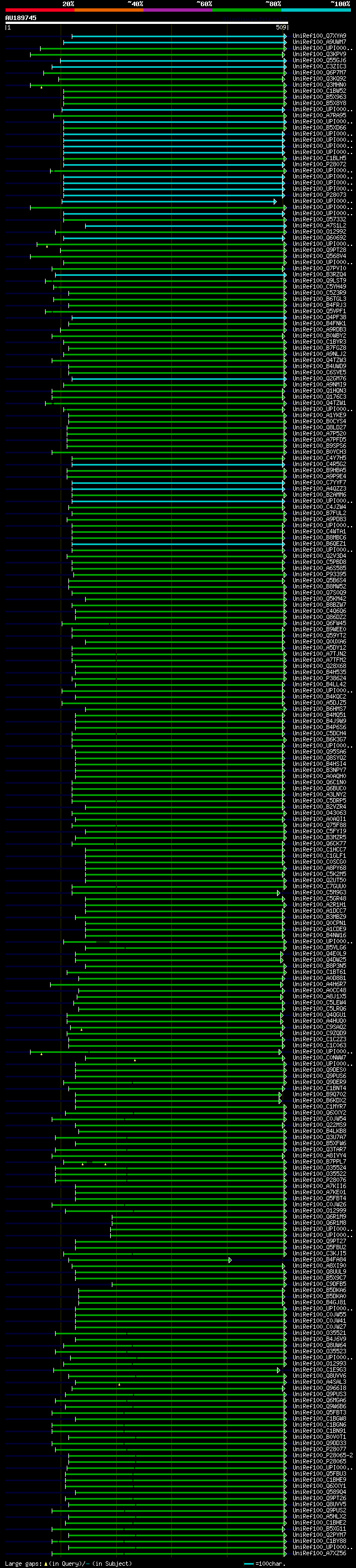Viewport: 356px width, 1568px height.
Task: Open hit UniRef100_P28077
Action: [319, 1449]
